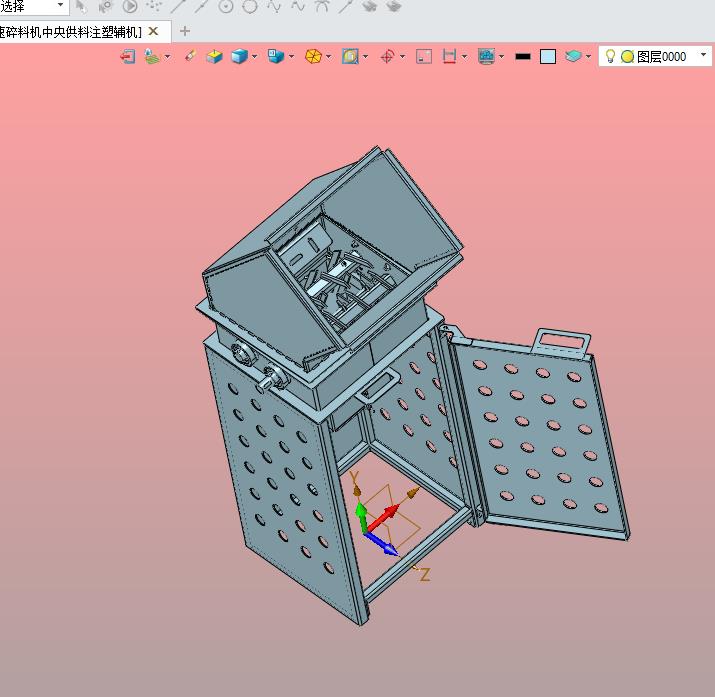Open the red crosshair target dropdown arrow
This screenshot has height=697, width=715.
[x=402, y=57]
